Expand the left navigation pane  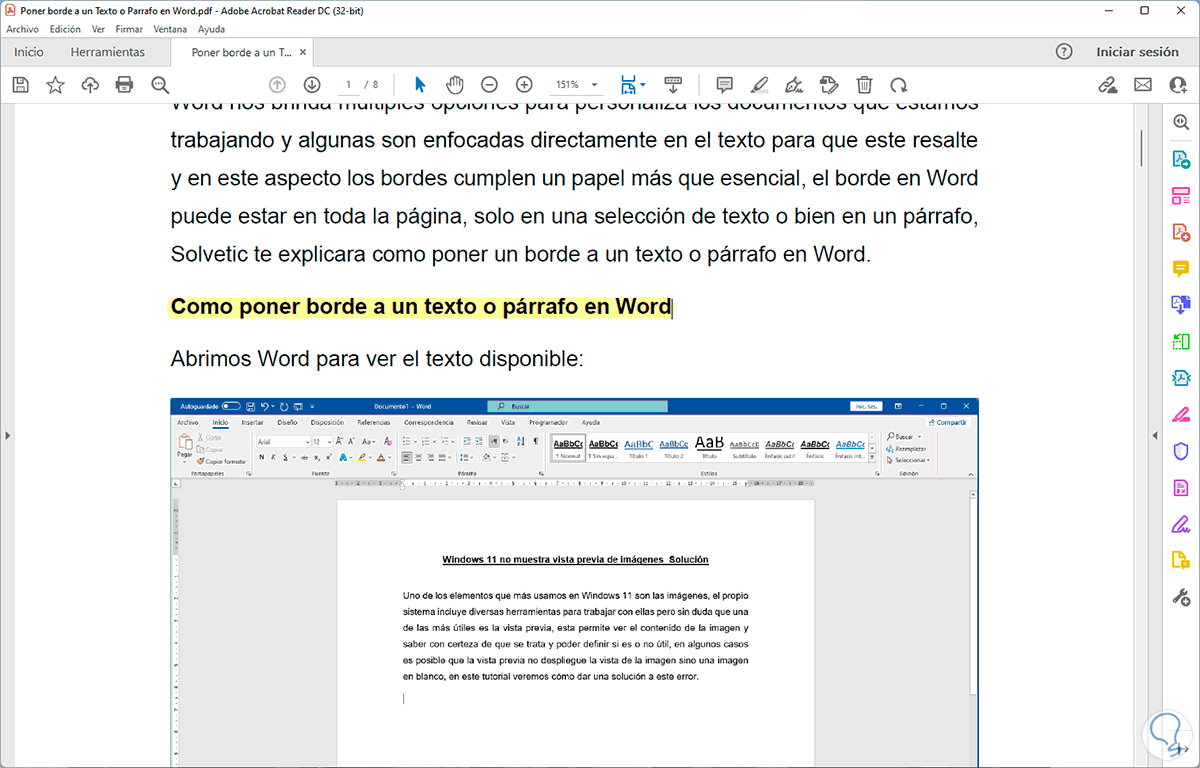(7, 435)
